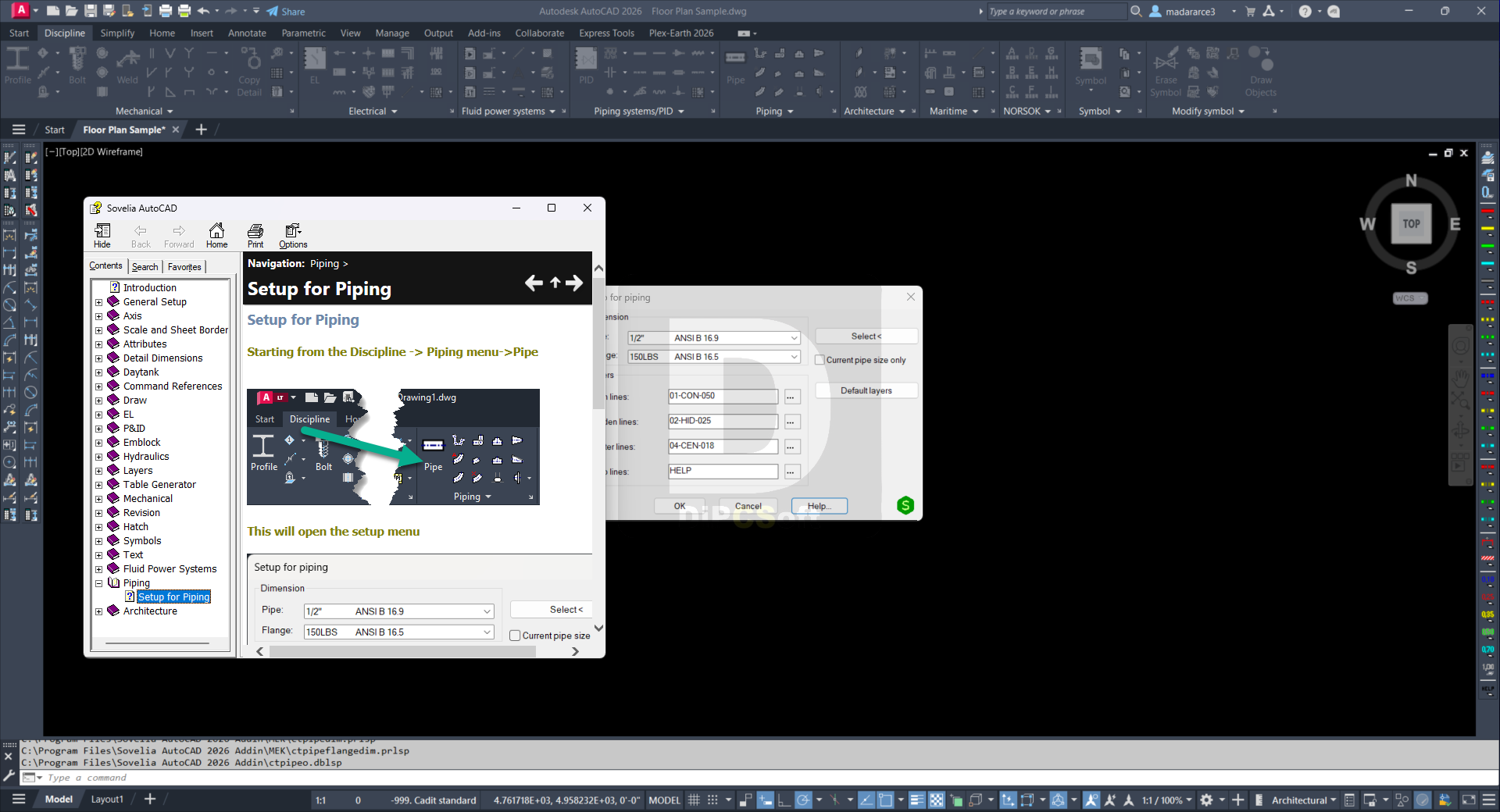Click the 01-CON-050 layer field
The image size is (1500, 812).
point(723,396)
